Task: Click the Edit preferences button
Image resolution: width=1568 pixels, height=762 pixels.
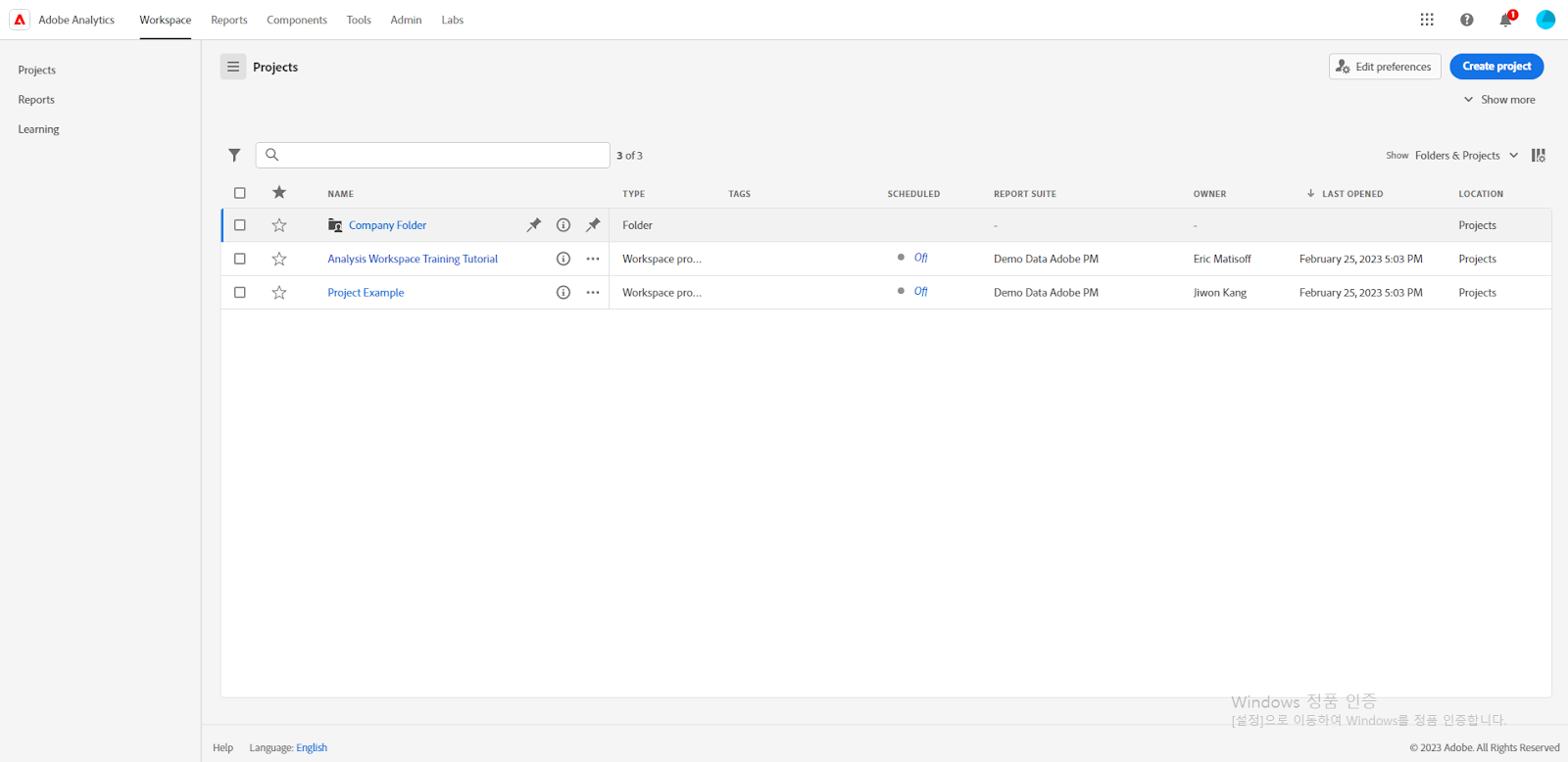Action: [x=1385, y=67]
